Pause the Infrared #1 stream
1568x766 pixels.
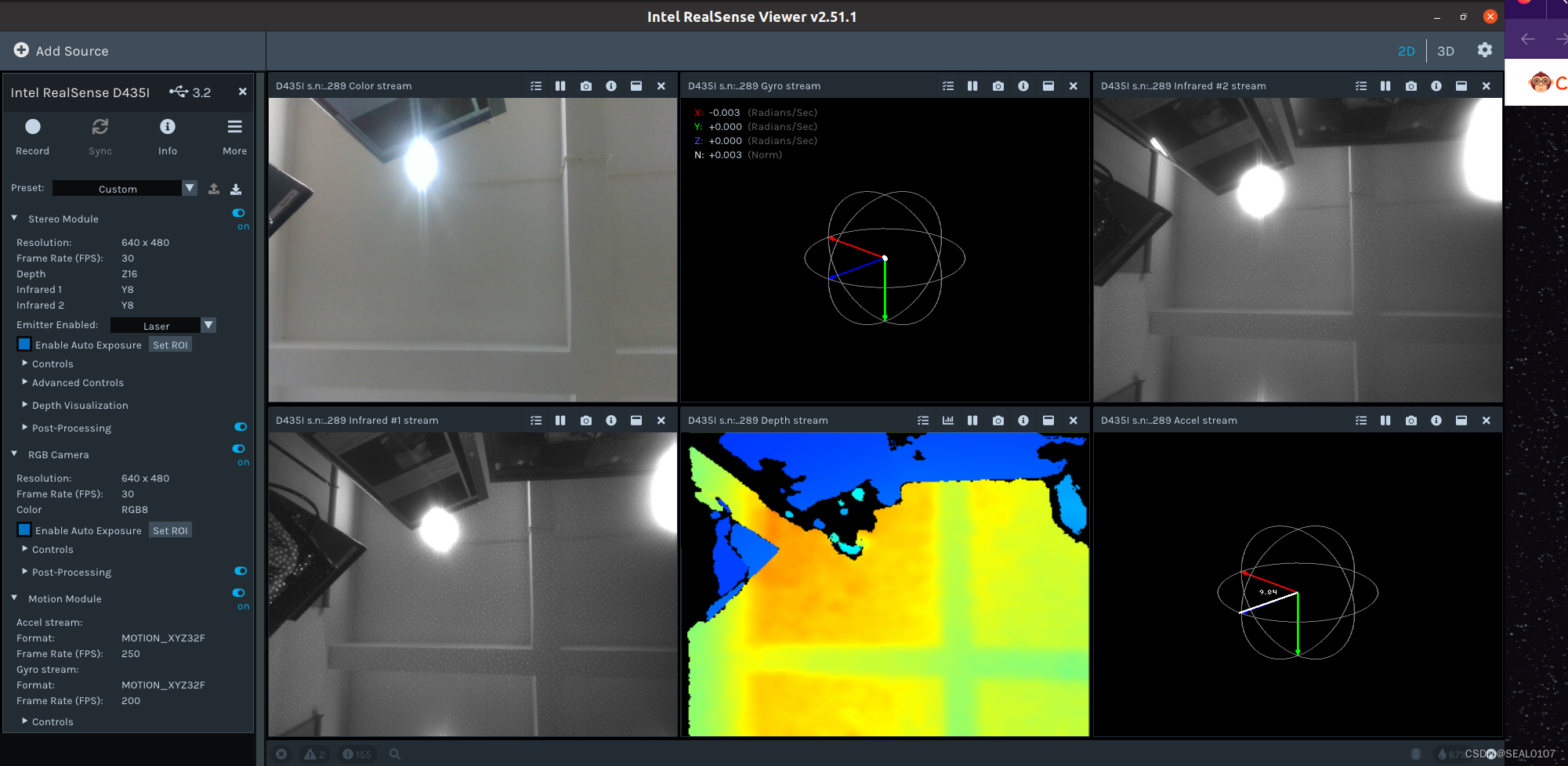pos(560,421)
